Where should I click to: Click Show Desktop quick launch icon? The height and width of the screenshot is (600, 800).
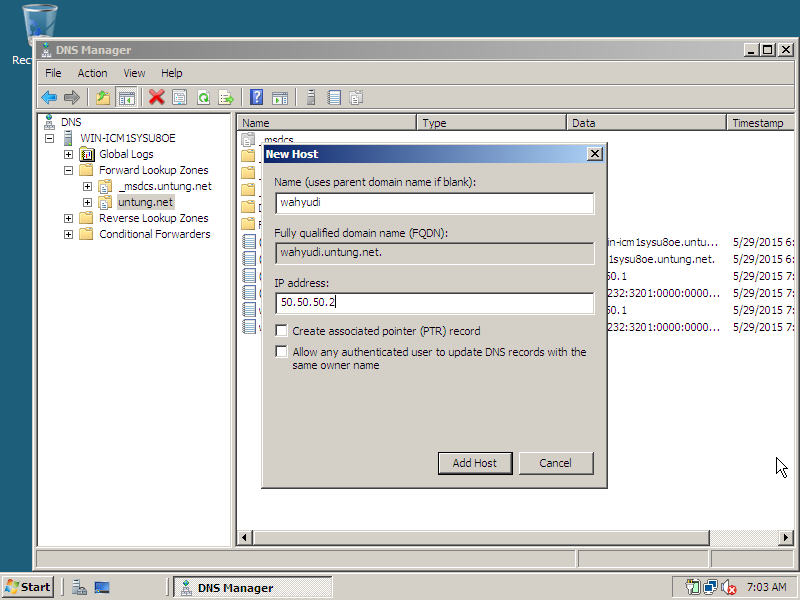tap(102, 588)
